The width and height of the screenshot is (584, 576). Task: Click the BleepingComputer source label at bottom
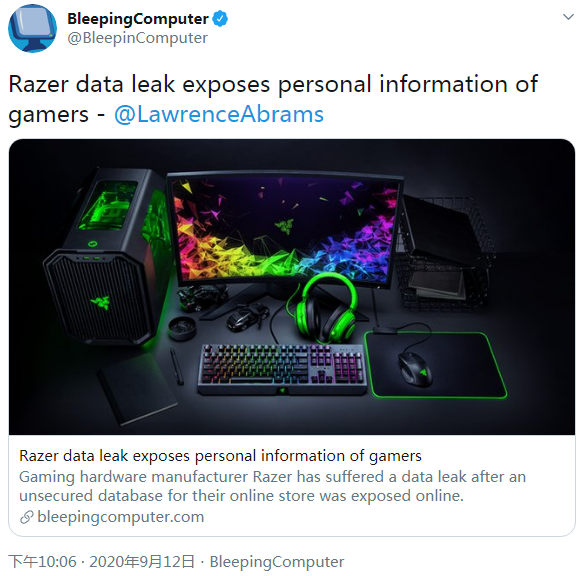click(277, 562)
